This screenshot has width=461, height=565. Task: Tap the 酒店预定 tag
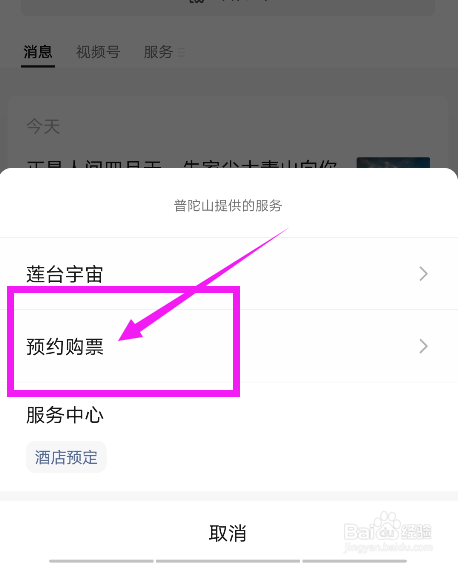(x=66, y=457)
